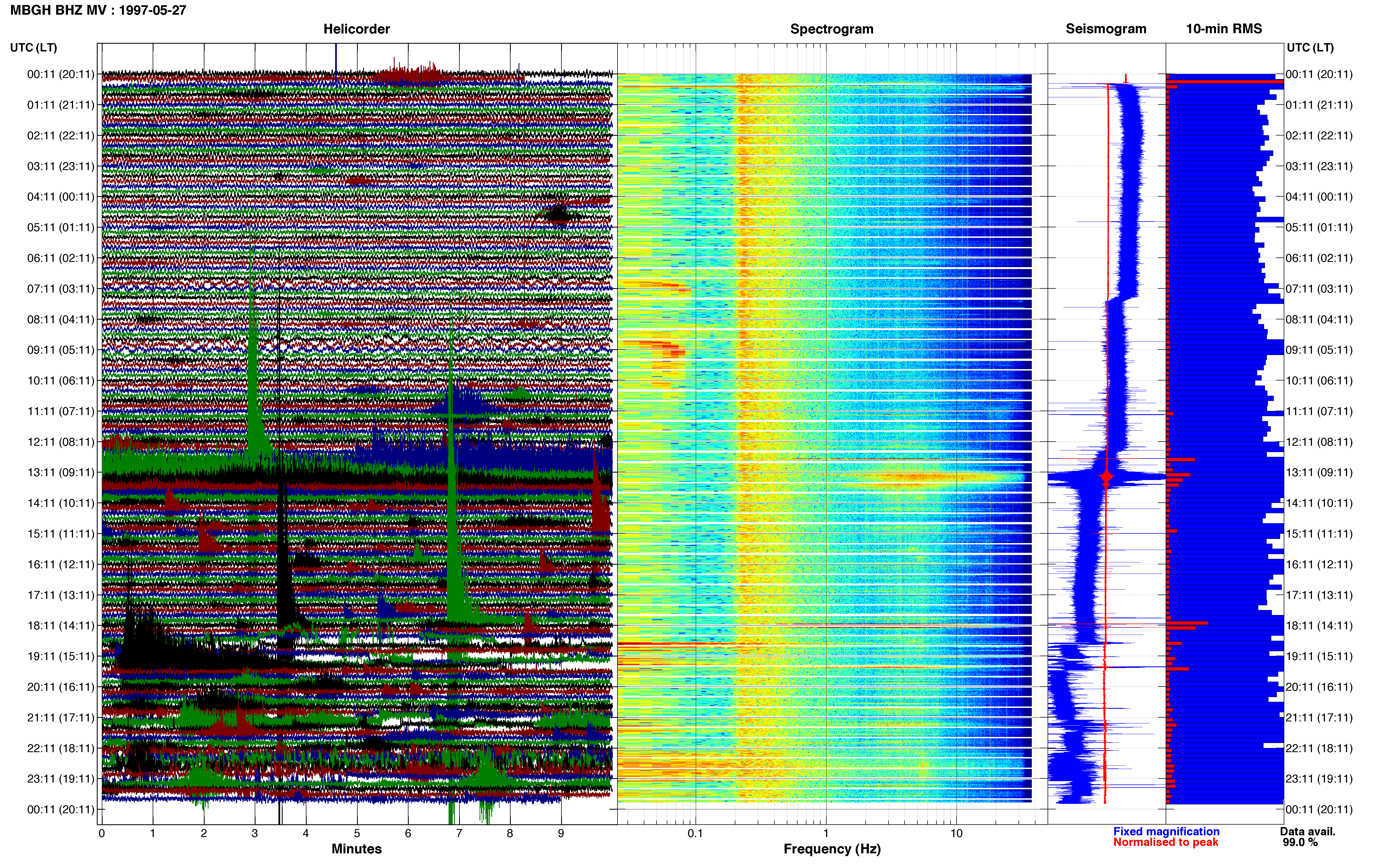This screenshot has width=1388, height=868.
Task: Click right-side time label '18:11 (14:11)'
Action: (x=1319, y=626)
